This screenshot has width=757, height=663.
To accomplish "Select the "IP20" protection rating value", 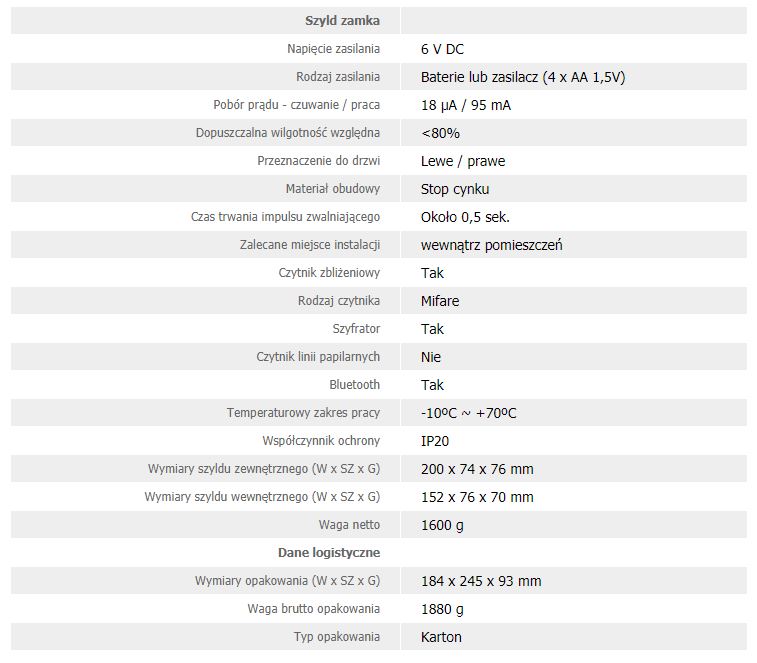I will tap(436, 441).
